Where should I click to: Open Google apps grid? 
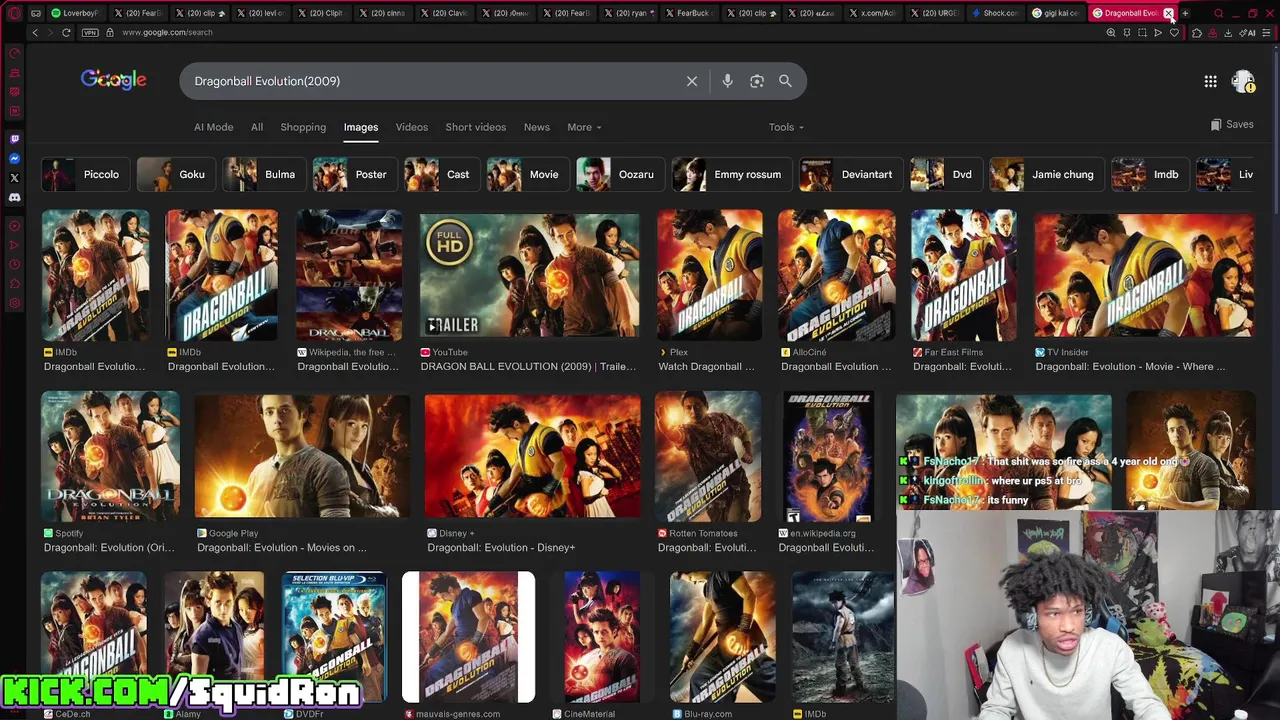point(1210,81)
